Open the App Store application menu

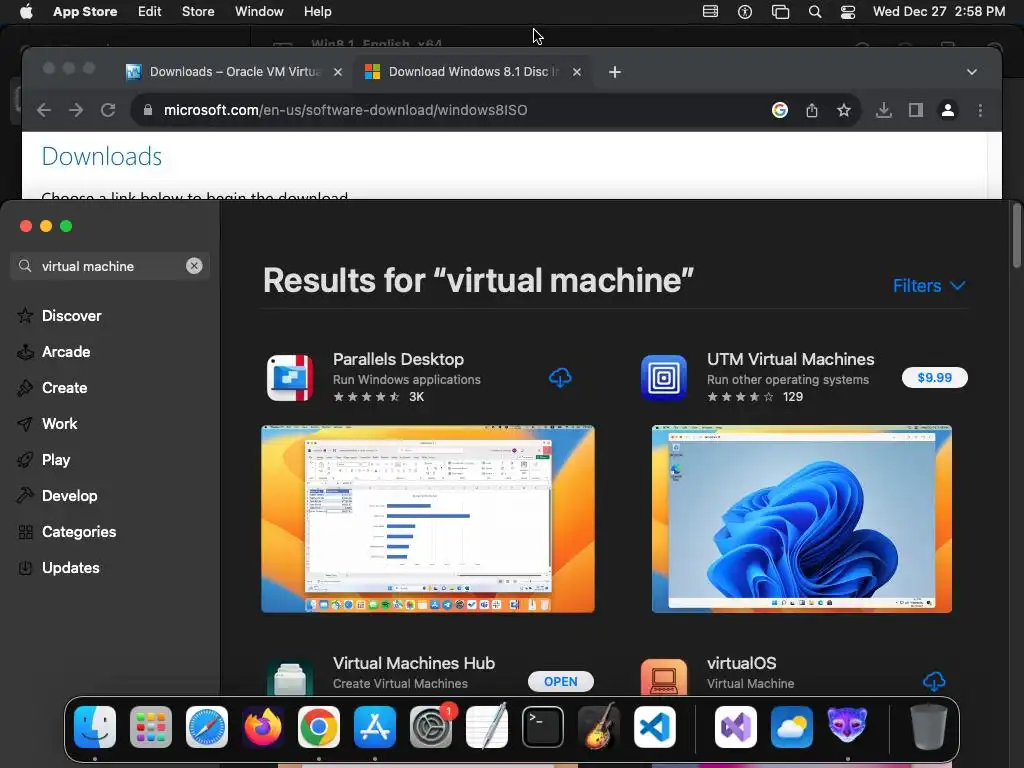click(x=85, y=11)
